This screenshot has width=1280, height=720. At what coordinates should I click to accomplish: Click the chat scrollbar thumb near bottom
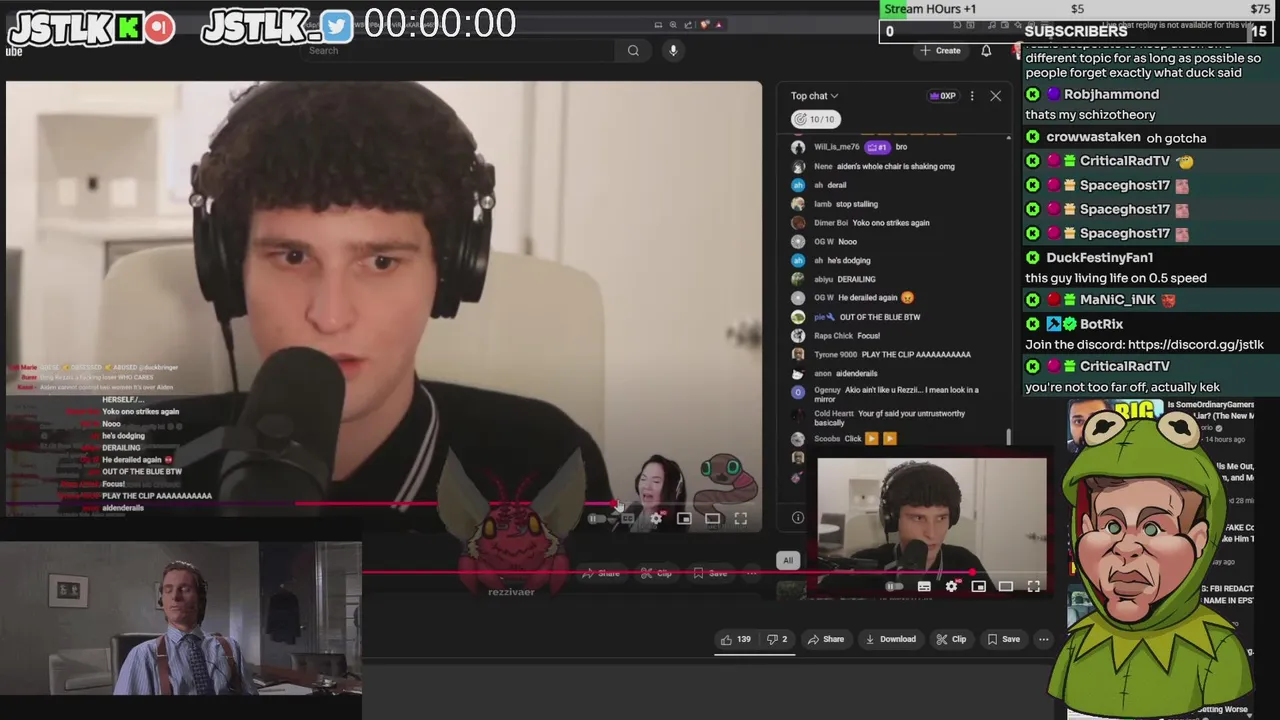[x=1008, y=437]
